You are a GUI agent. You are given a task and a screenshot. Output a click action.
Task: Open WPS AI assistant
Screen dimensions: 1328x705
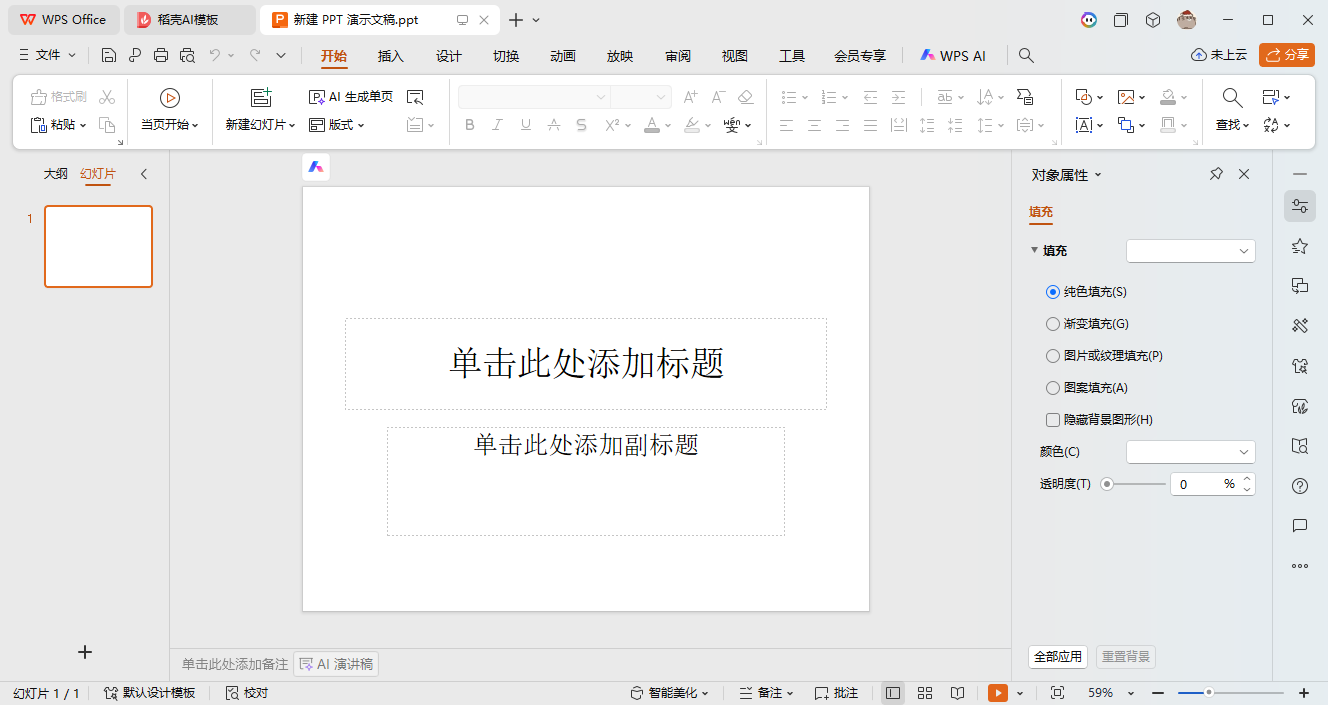[x=951, y=55]
